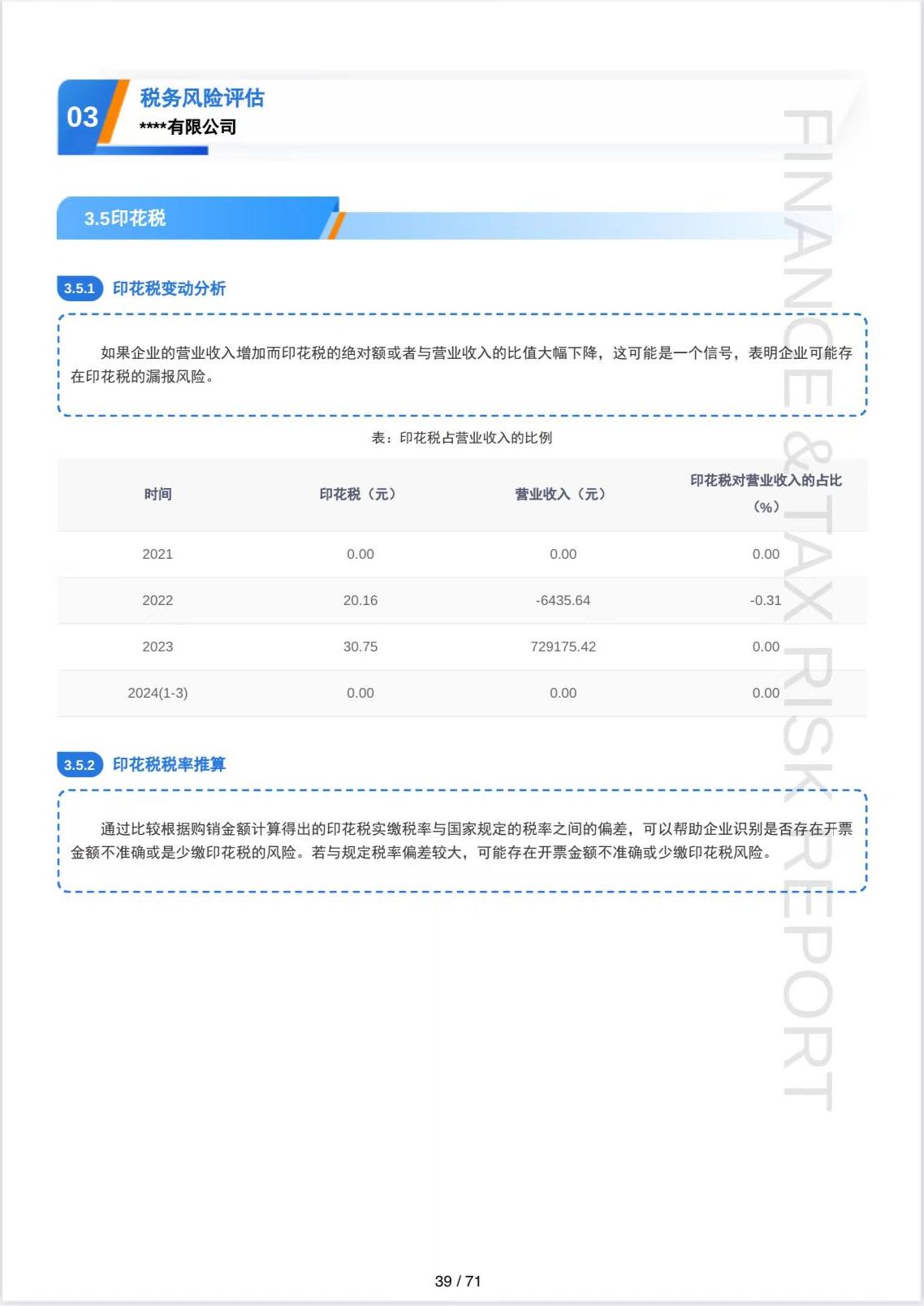Click the ****有限公司 company name
This screenshot has height=1306, width=924.
[x=188, y=127]
